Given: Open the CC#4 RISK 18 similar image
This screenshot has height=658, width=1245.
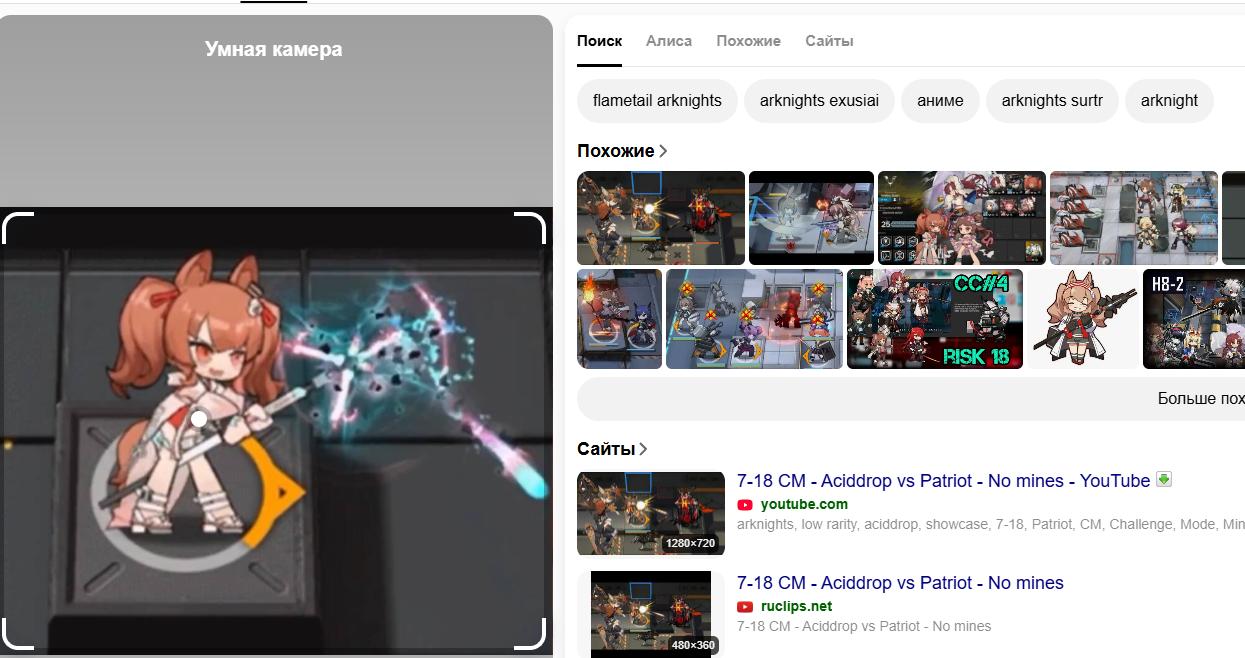Looking at the screenshot, I should [935, 319].
